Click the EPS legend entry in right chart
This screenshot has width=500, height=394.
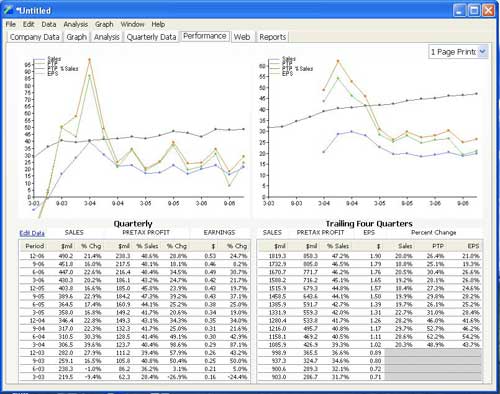click(287, 73)
